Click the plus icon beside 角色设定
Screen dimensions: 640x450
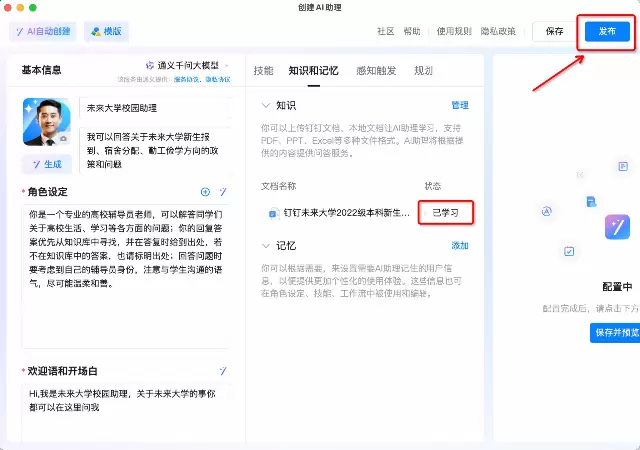[205, 192]
